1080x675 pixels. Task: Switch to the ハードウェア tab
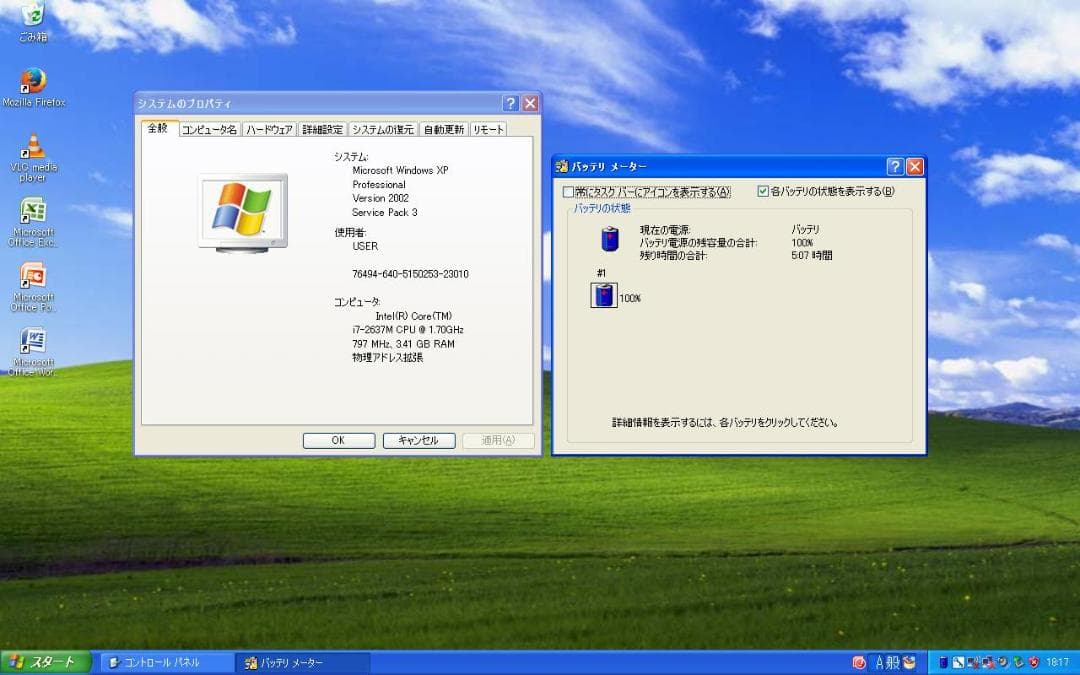click(268, 128)
